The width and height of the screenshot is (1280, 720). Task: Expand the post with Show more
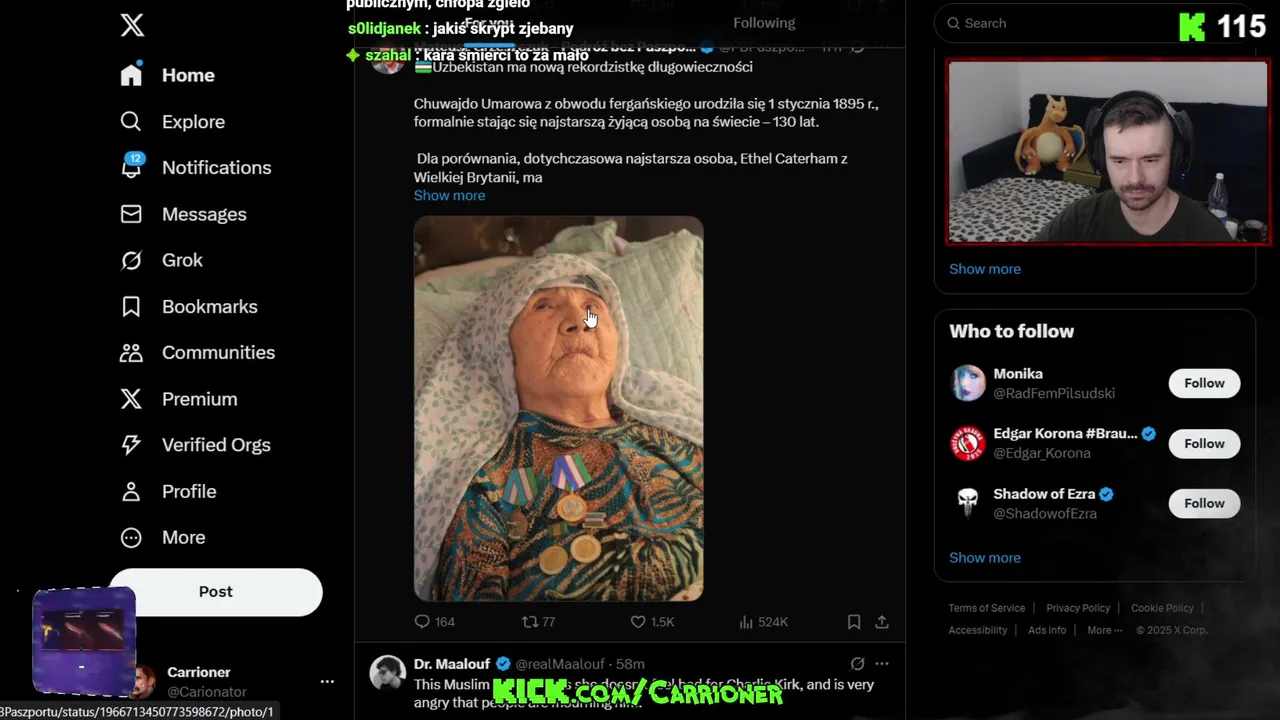(449, 195)
